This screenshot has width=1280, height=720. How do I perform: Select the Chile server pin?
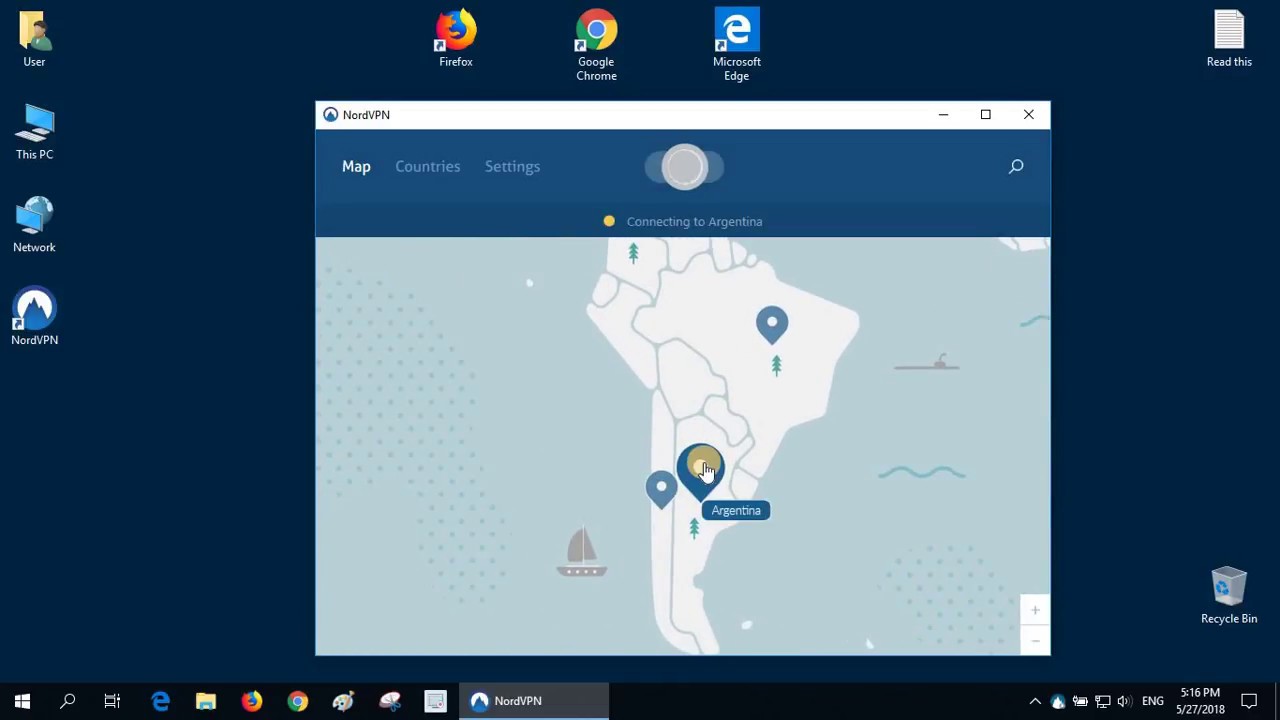[661, 489]
